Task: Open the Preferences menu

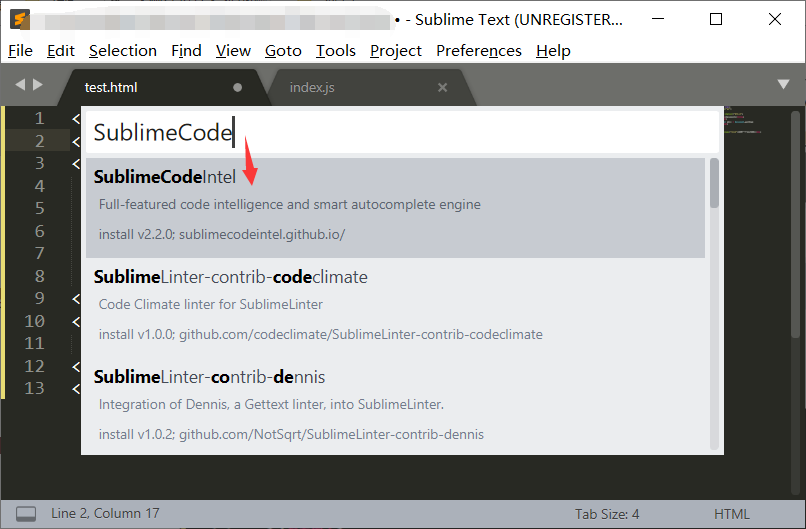Action: tap(479, 51)
